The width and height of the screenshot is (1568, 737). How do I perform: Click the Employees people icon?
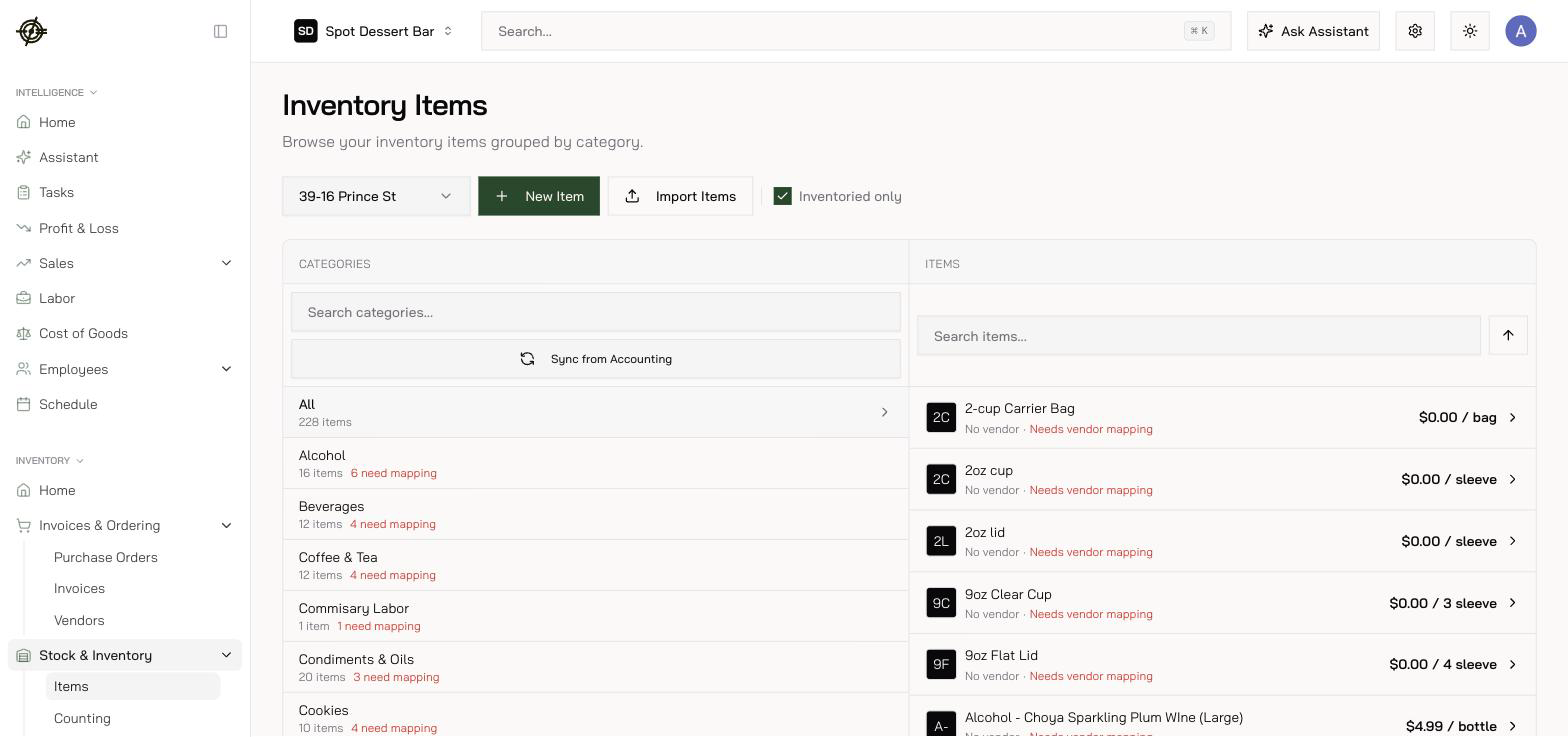tap(24, 369)
